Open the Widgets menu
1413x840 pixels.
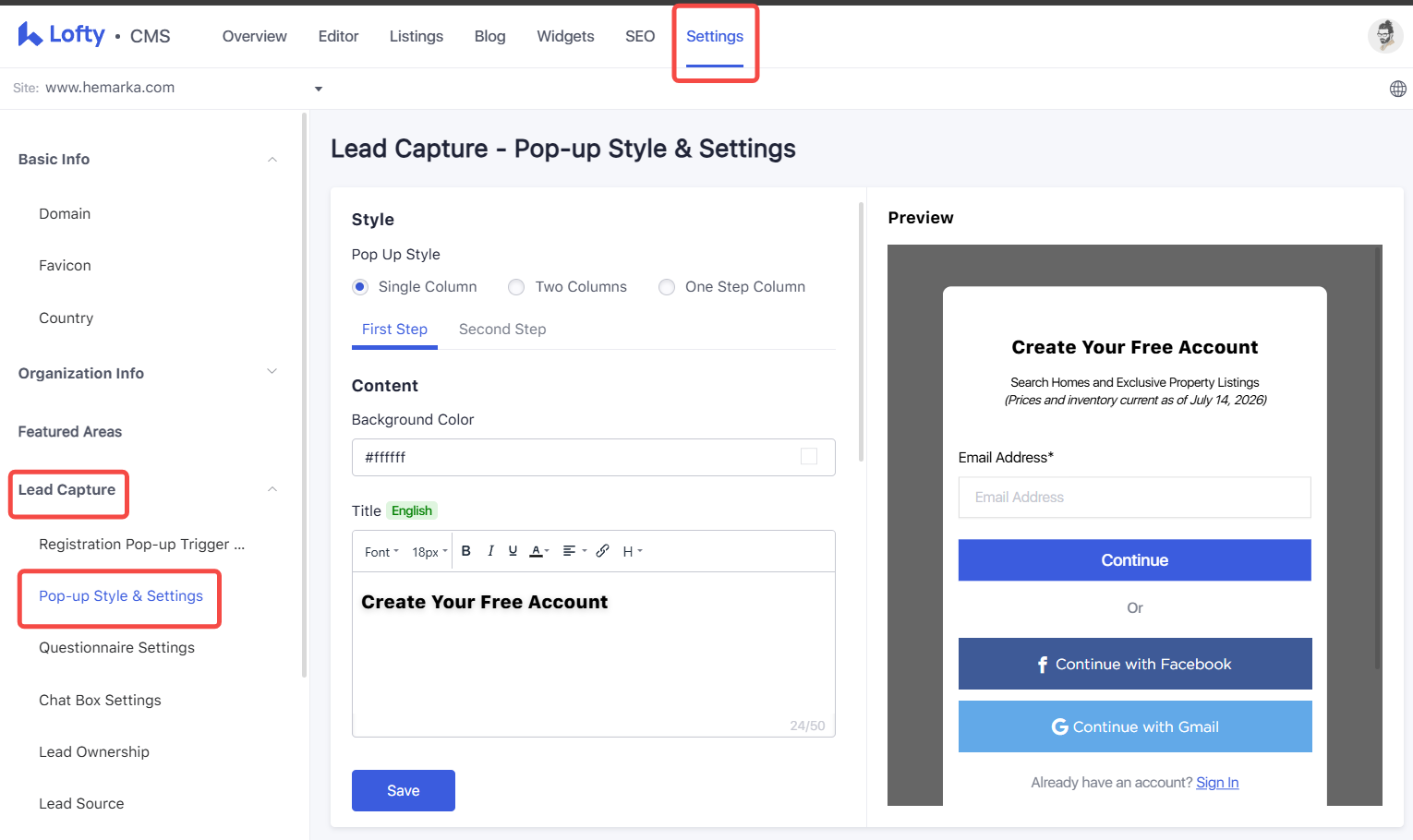click(x=565, y=36)
